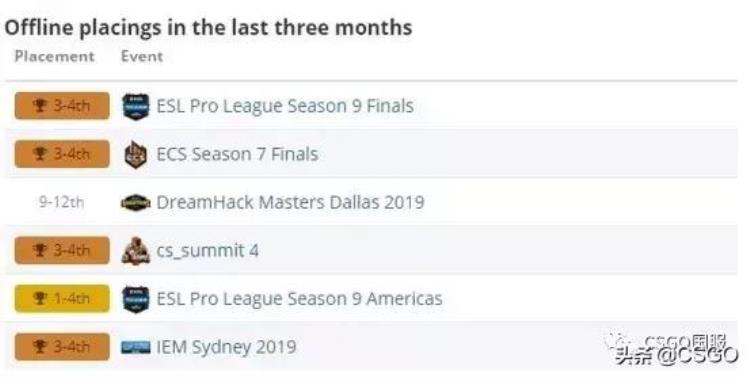Image resolution: width=750 pixels, height=377 pixels.
Task: Open the ESL Pro League Season 9 Americas link
Action: [x=299, y=299]
